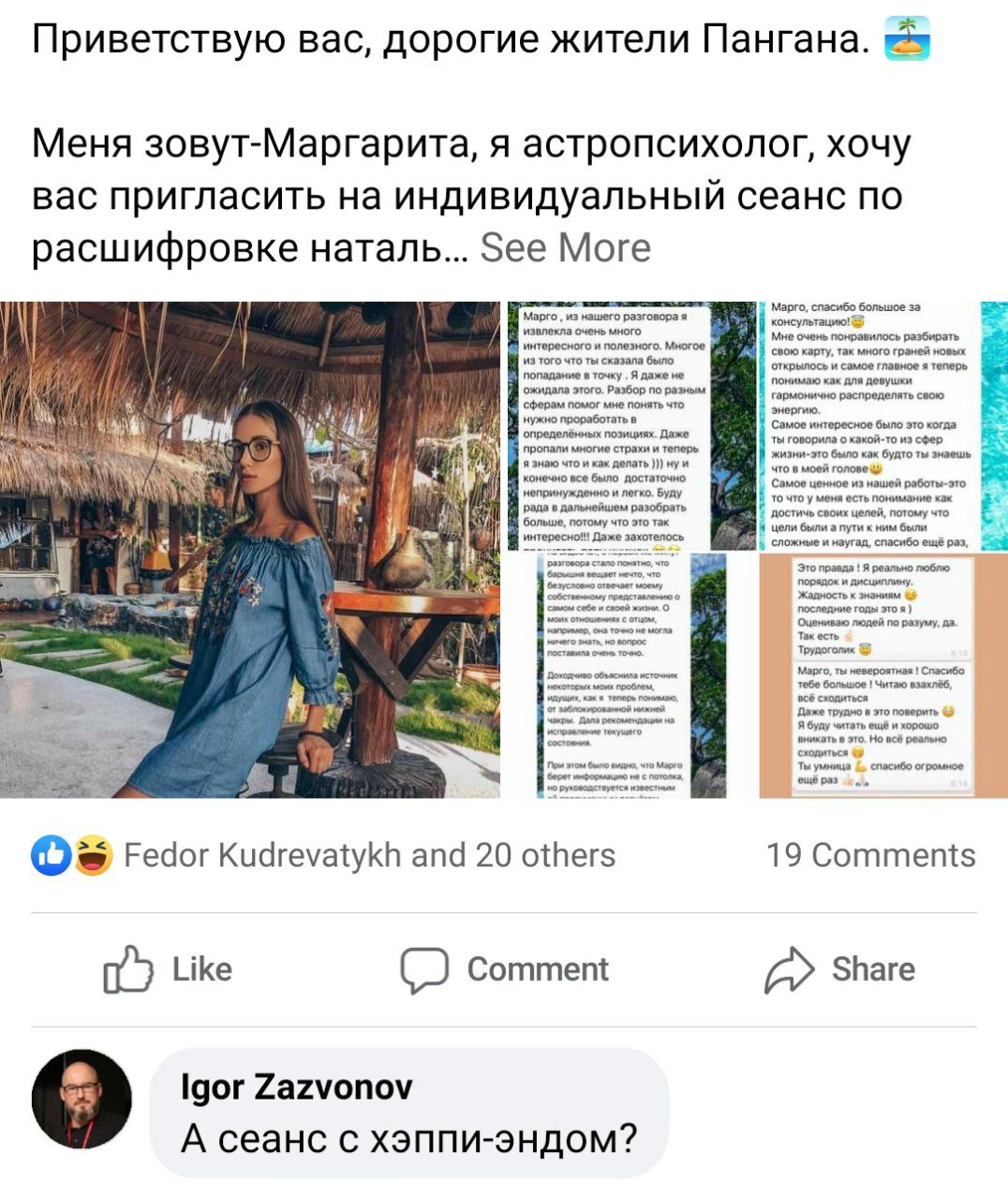Open the blue like reaction icon

click(51, 855)
